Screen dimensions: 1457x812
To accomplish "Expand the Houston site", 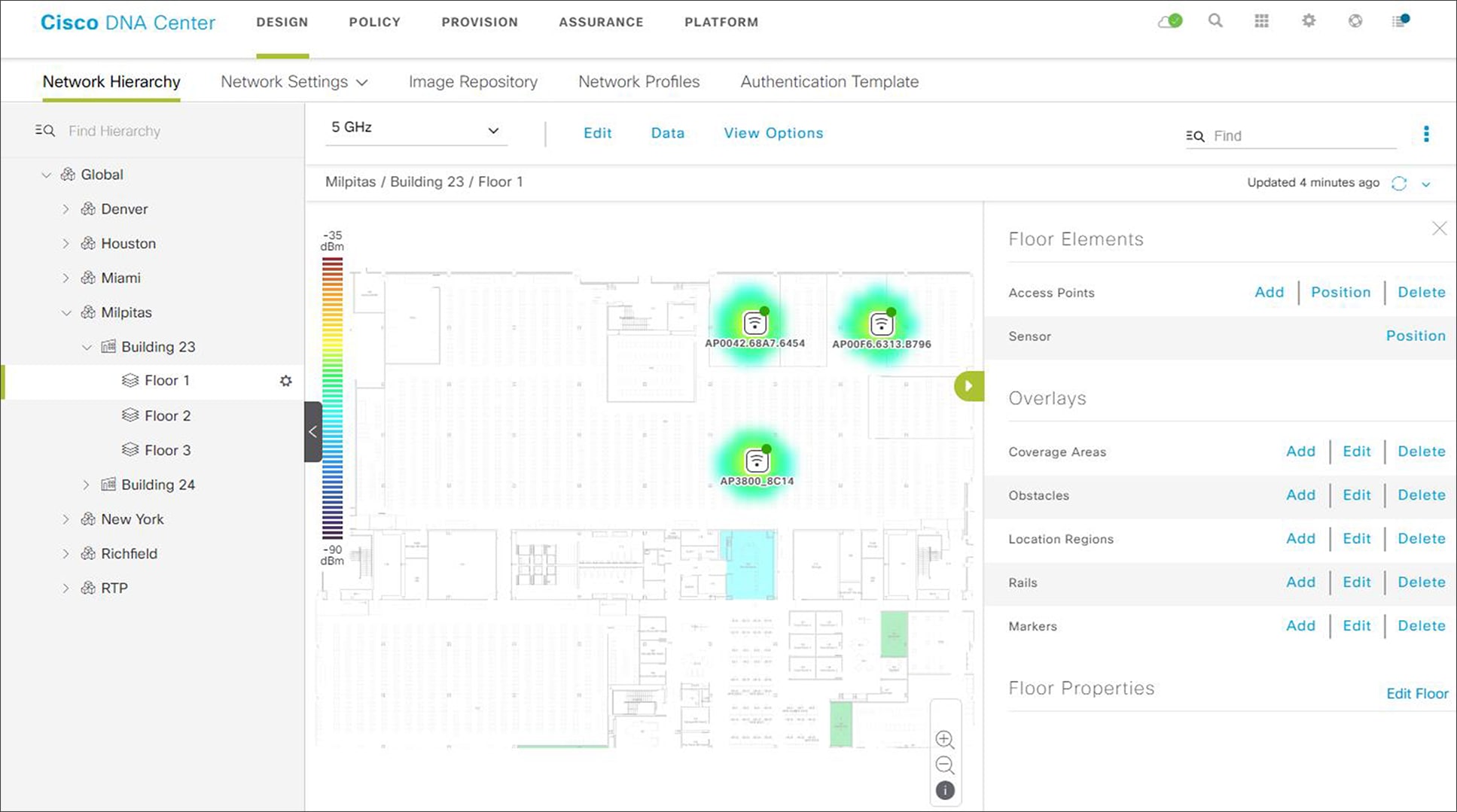I will [66, 244].
